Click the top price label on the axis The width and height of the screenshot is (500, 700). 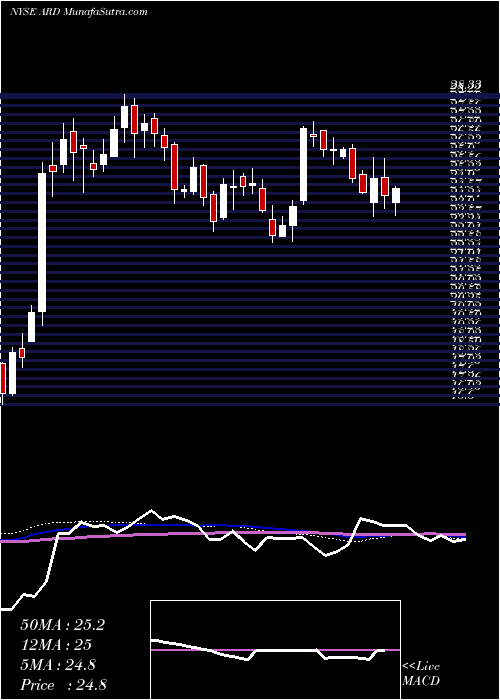point(465,85)
